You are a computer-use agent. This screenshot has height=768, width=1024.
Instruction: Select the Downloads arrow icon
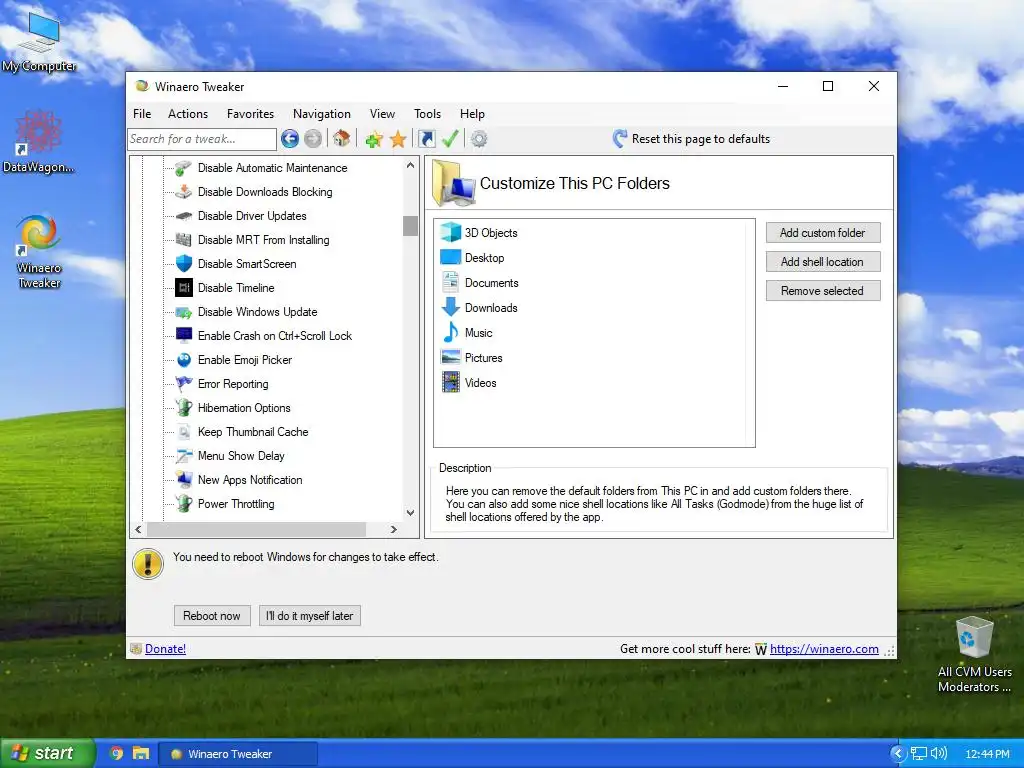click(x=451, y=307)
